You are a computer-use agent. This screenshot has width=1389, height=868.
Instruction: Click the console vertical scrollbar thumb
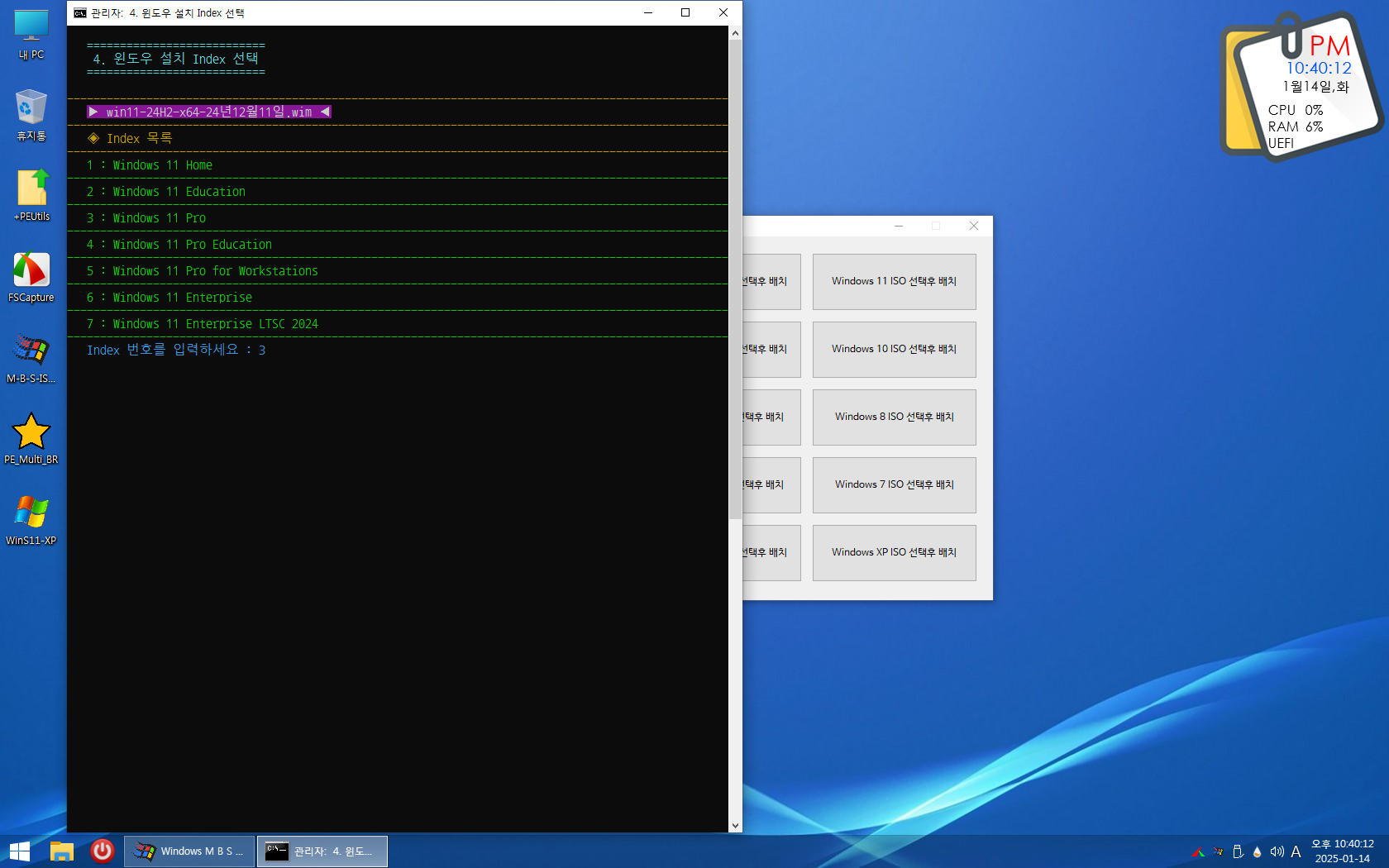pyautogui.click(x=735, y=279)
